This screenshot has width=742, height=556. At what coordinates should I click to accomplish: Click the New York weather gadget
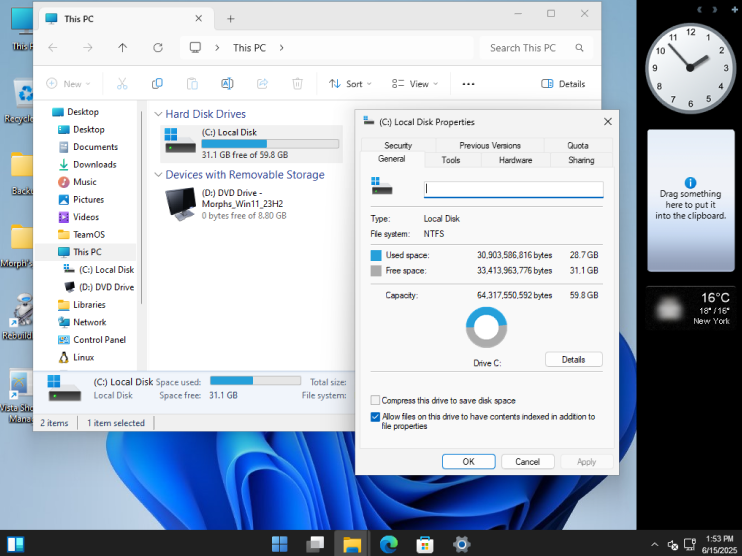[690, 309]
